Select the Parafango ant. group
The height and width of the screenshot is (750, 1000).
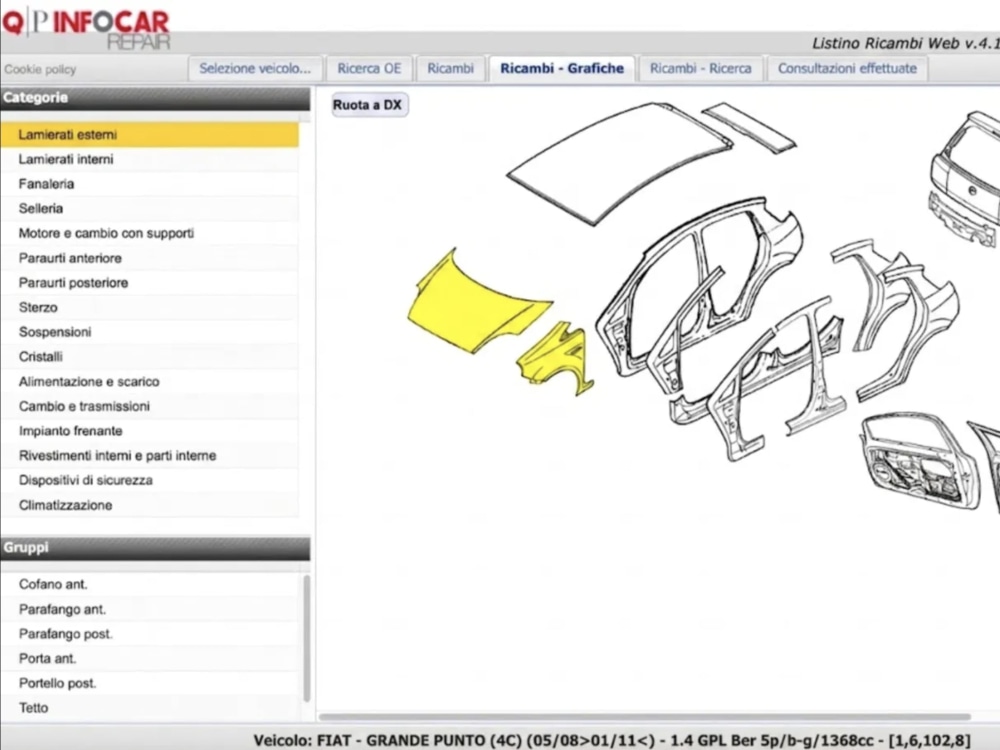(x=149, y=610)
